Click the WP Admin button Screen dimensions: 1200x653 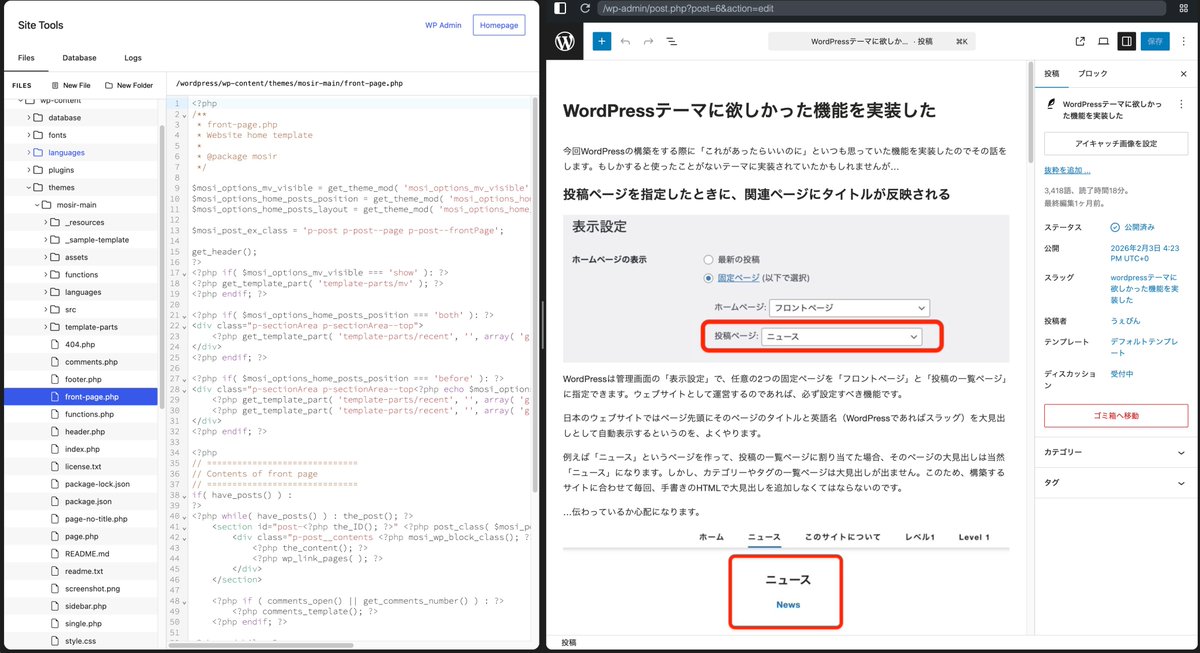pos(444,25)
